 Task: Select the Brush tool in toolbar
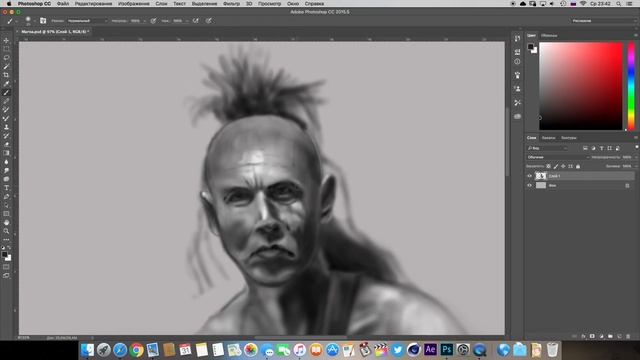point(6,93)
